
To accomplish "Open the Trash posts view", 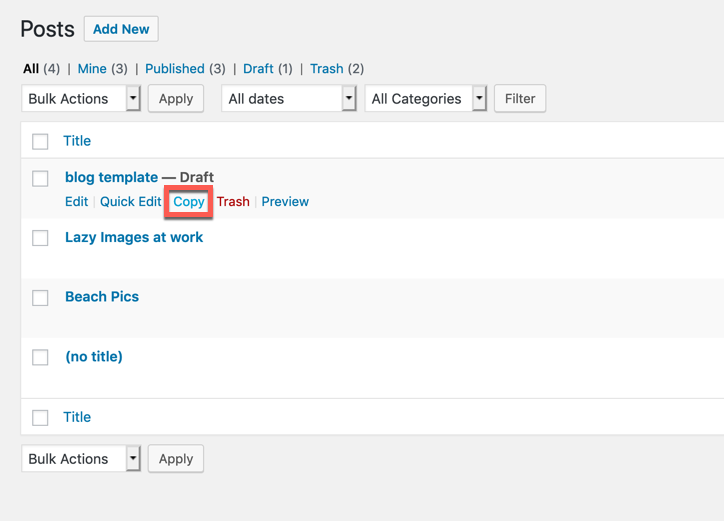I will pos(327,69).
